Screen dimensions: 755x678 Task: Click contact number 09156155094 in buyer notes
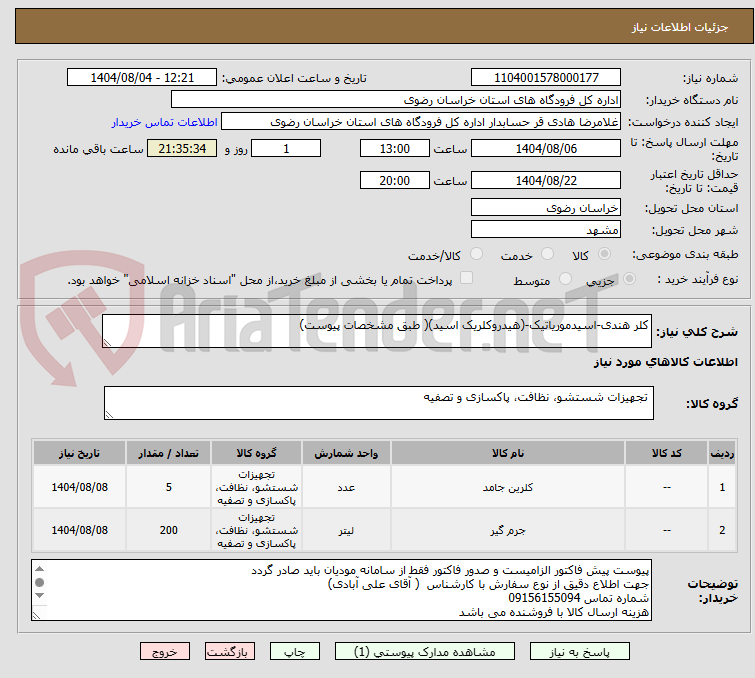(544, 598)
